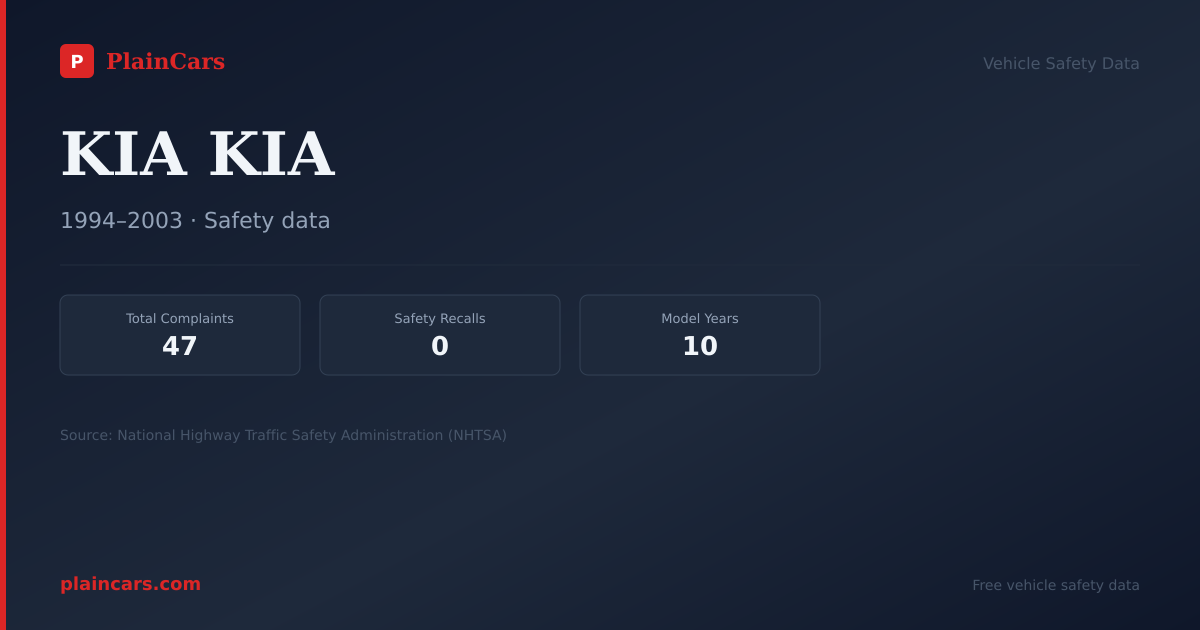Select the 1994–2003 Safety data subtitle
The width and height of the screenshot is (1200, 630).
(195, 221)
